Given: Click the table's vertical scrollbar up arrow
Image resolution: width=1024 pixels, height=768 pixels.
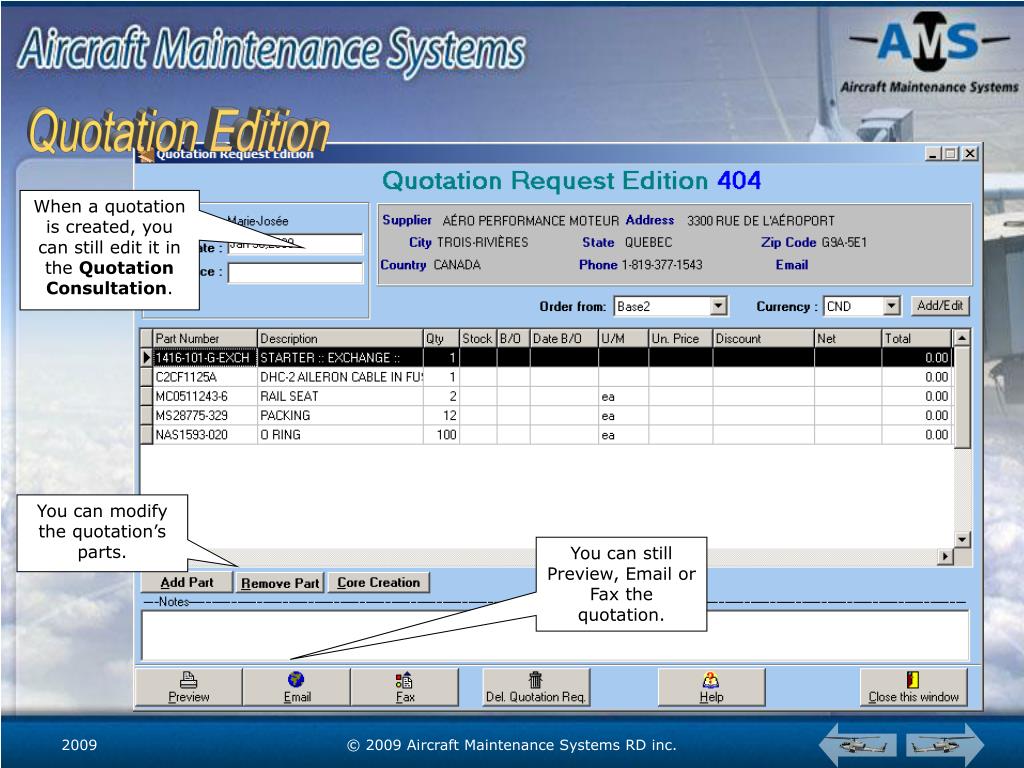Looking at the screenshot, I should (961, 338).
